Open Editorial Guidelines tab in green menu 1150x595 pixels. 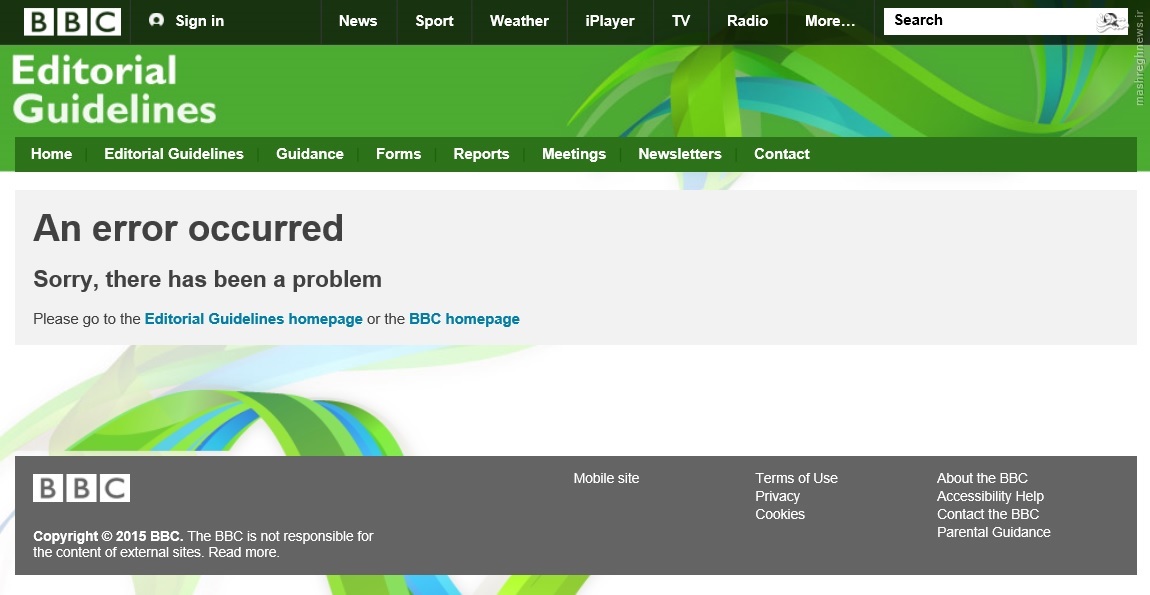click(x=174, y=154)
